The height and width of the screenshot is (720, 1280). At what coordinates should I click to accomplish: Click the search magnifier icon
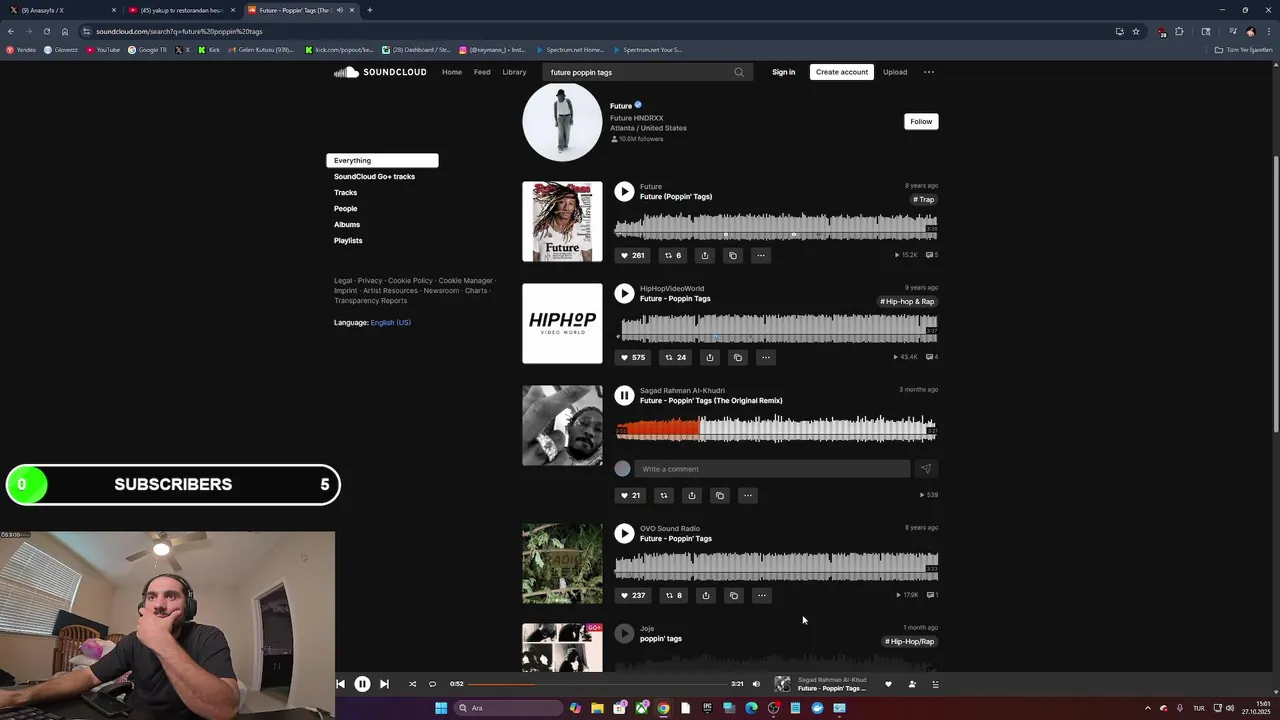739,72
